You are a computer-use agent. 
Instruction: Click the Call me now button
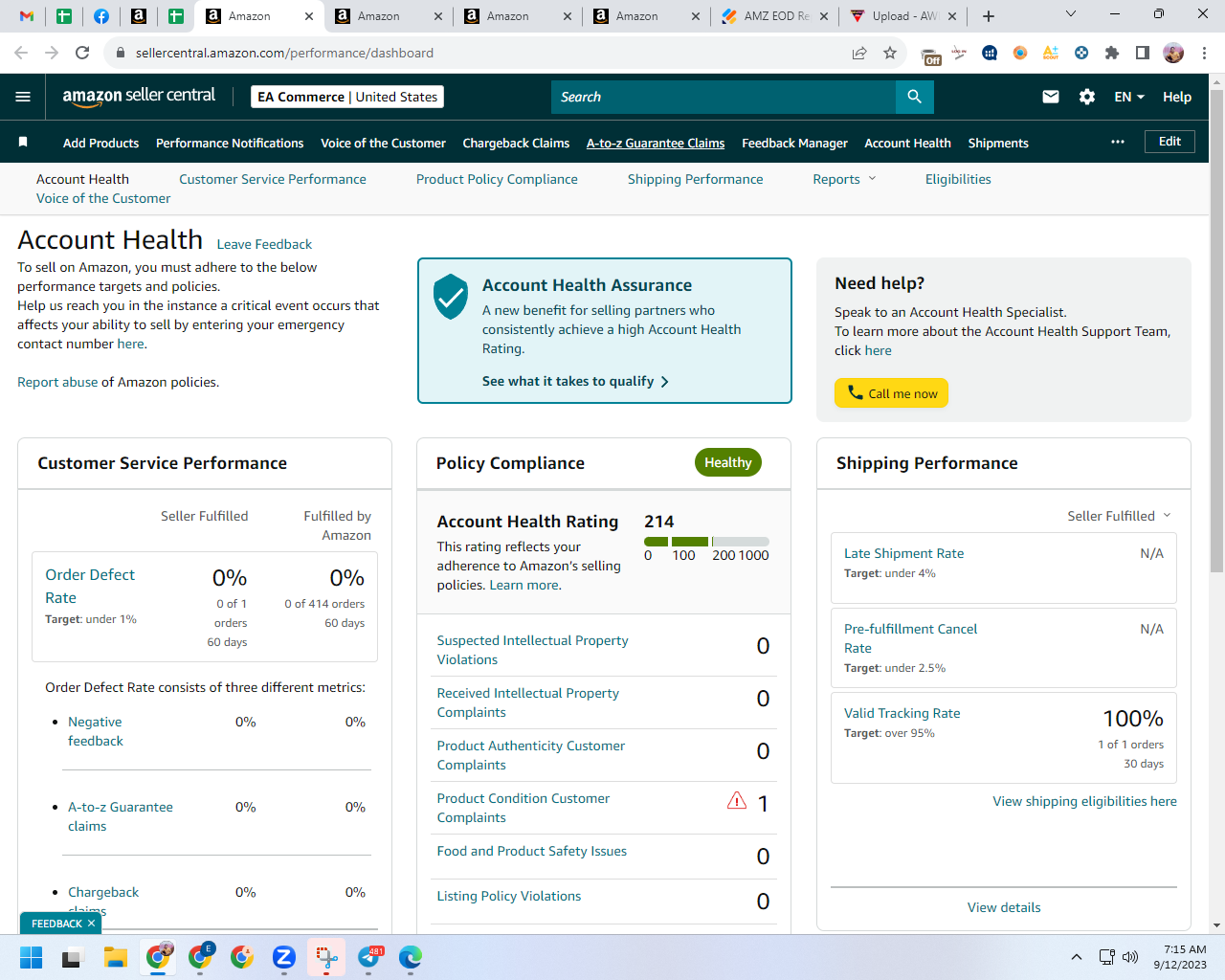pyautogui.click(x=891, y=393)
